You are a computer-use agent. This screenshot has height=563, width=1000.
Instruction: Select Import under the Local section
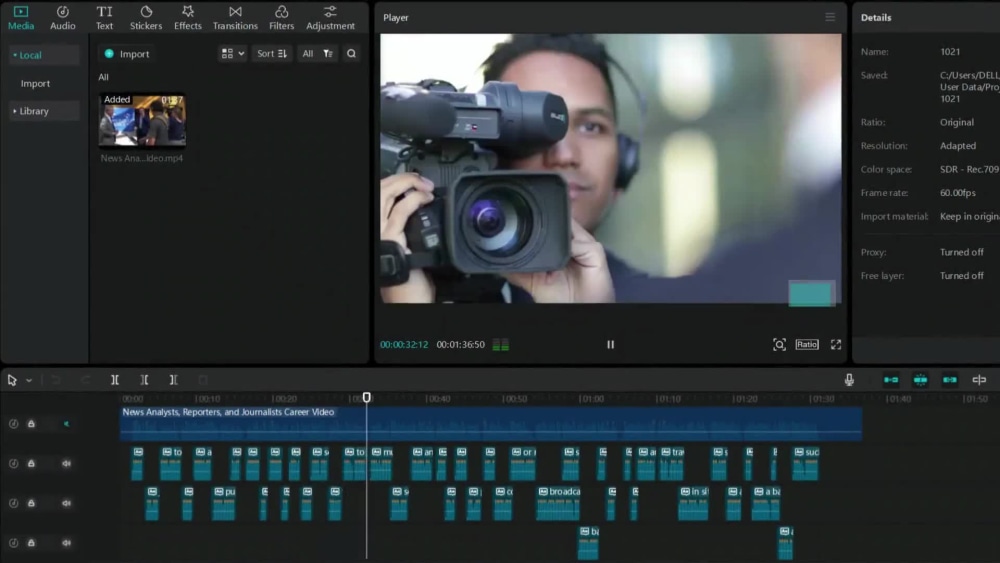pos(35,84)
